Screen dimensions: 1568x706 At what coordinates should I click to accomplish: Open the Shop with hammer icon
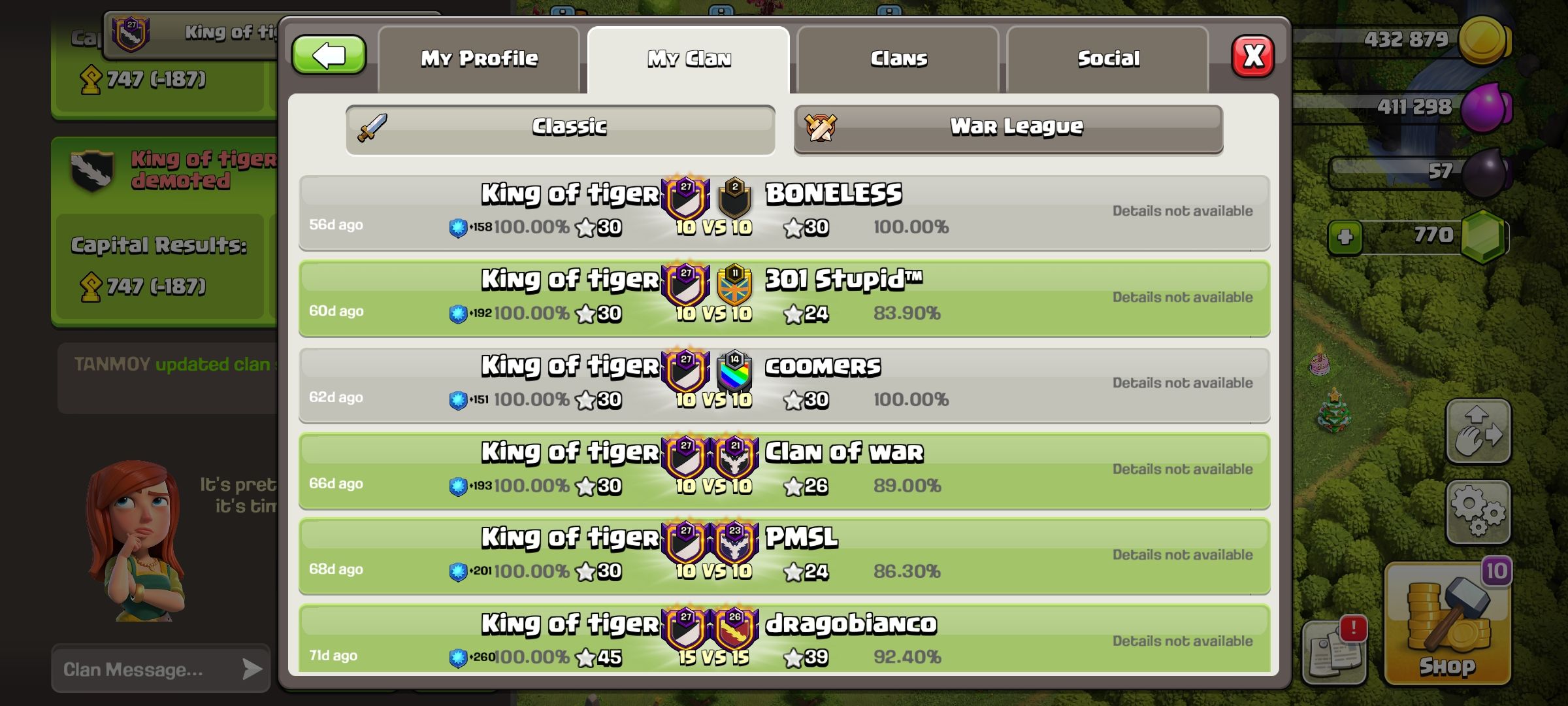(1447, 626)
